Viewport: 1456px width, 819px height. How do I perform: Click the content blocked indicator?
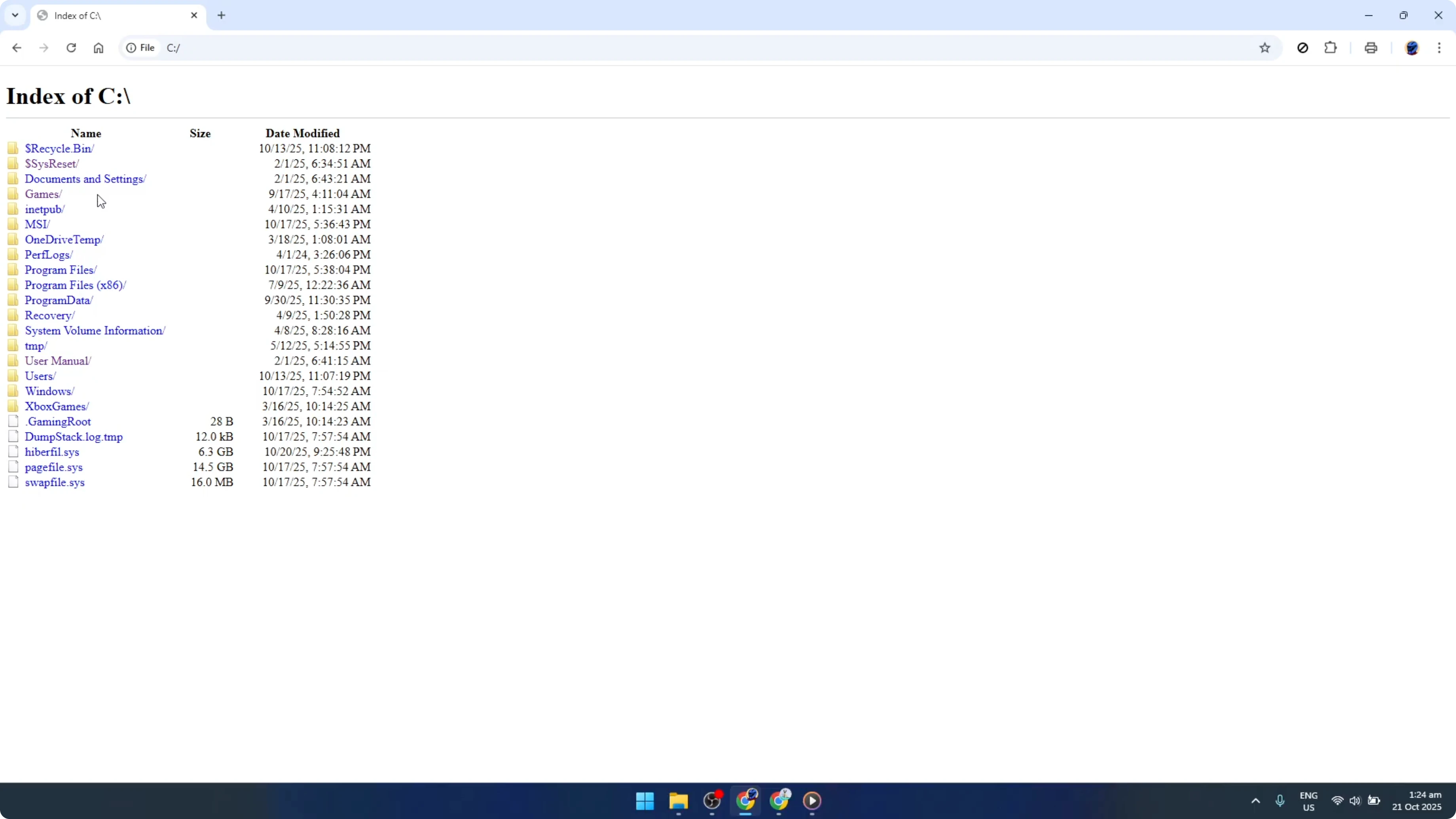pyautogui.click(x=1302, y=48)
